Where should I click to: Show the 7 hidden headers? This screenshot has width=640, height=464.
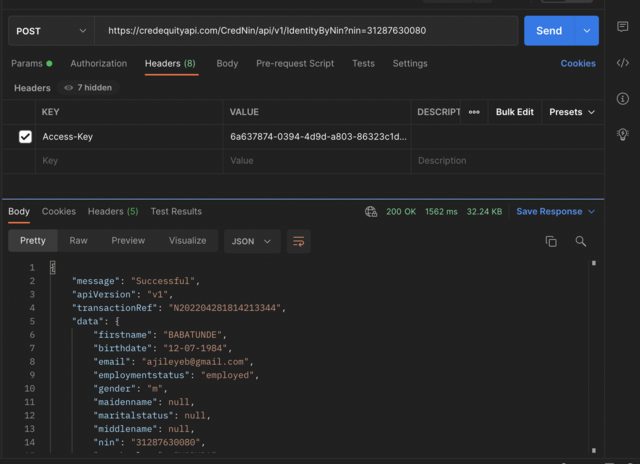pos(88,88)
